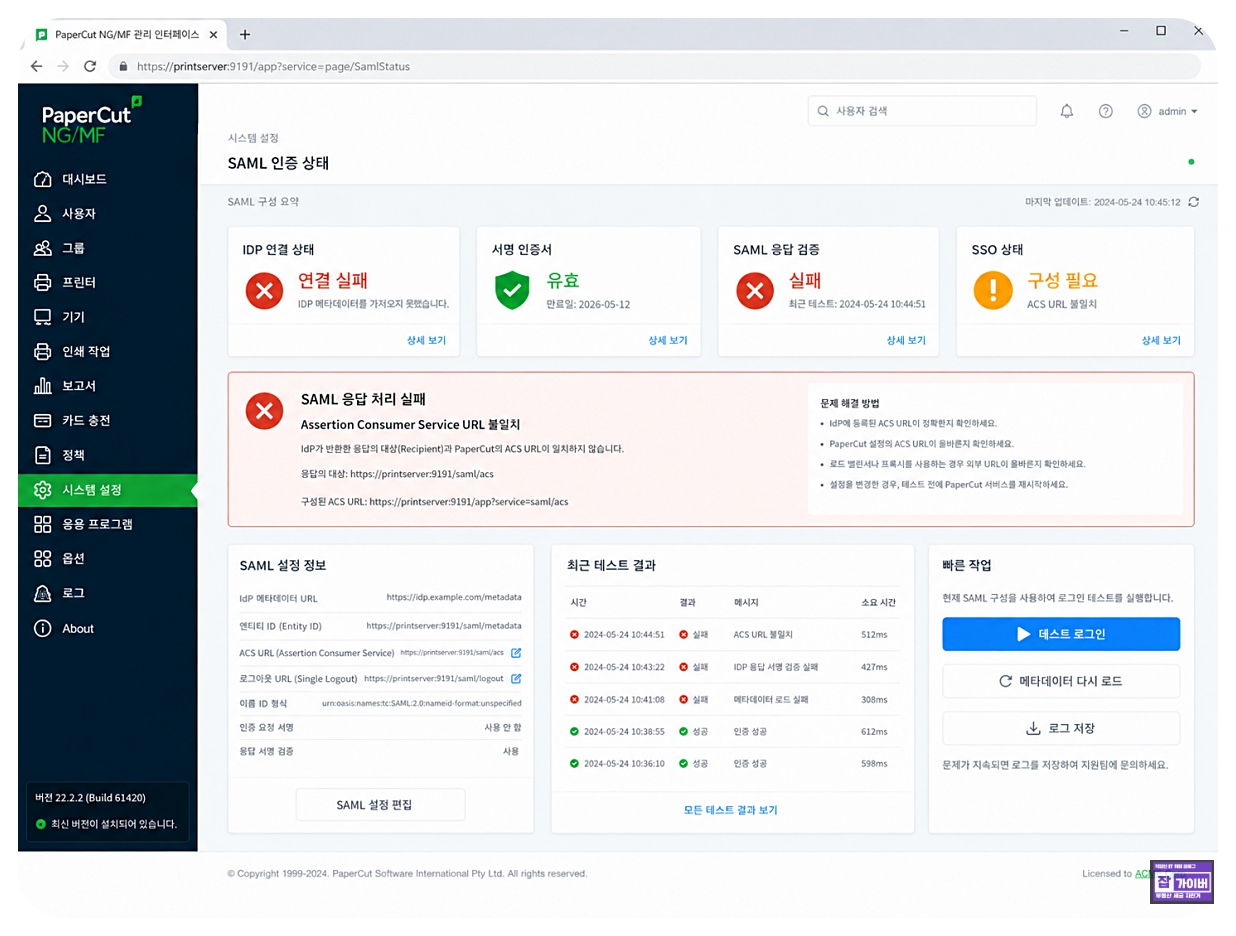Click the notification bell icon
This screenshot has height=936, width=1236.
(x=1067, y=111)
